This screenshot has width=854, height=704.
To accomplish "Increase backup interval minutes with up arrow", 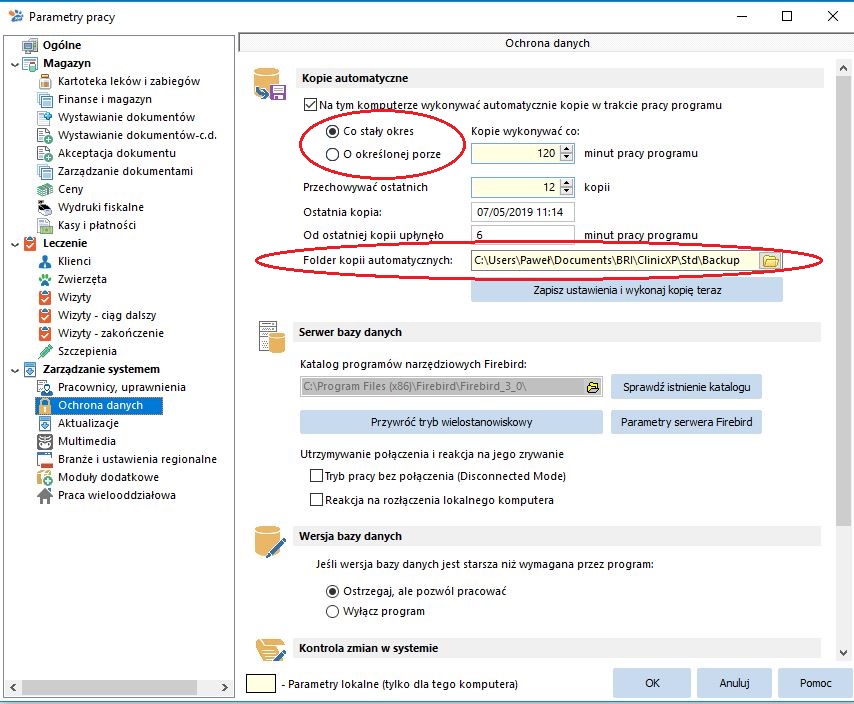I will tap(567, 149).
